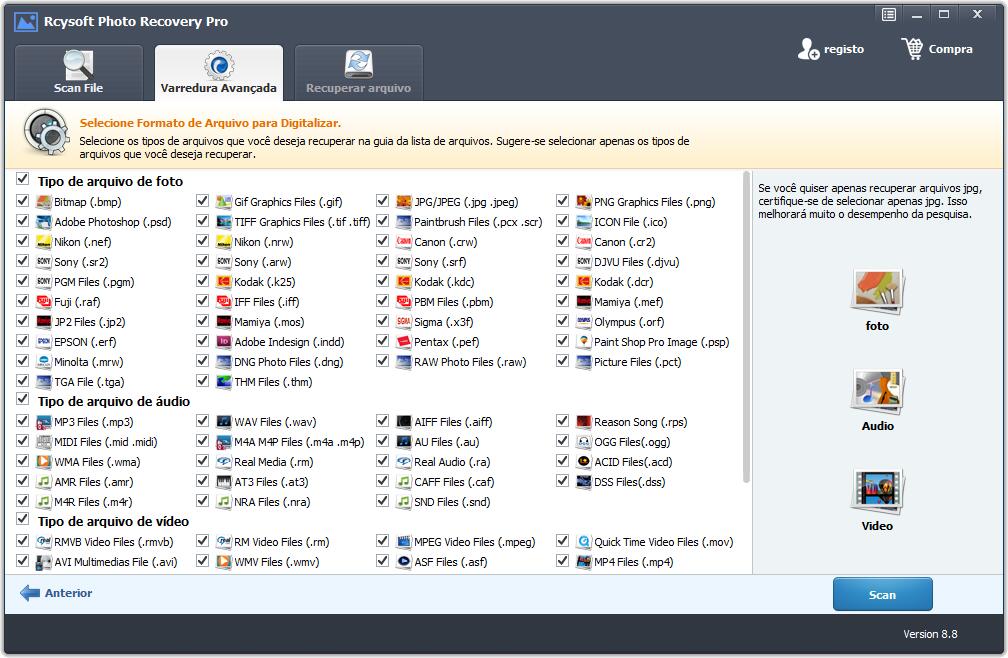Open the Recuperar arquivo tab
This screenshot has height=658, width=1008.
pyautogui.click(x=359, y=73)
